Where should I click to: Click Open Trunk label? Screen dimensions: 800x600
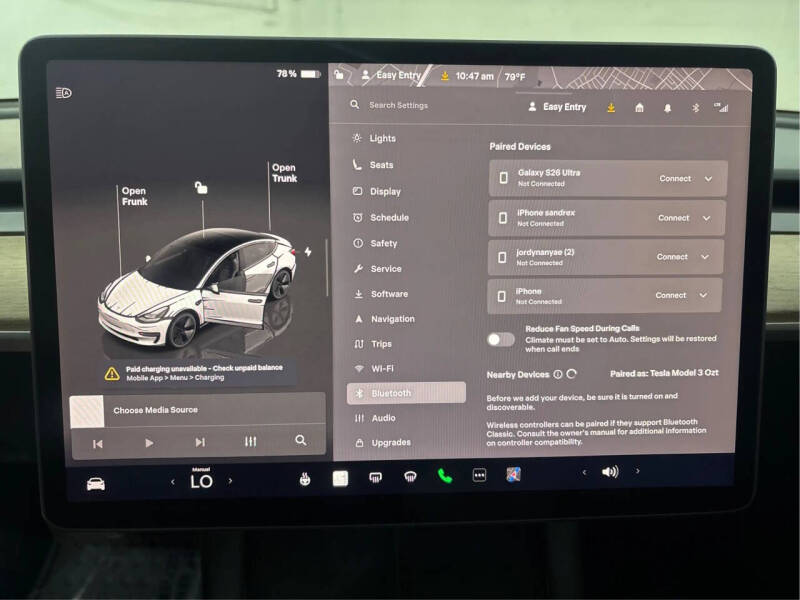284,173
